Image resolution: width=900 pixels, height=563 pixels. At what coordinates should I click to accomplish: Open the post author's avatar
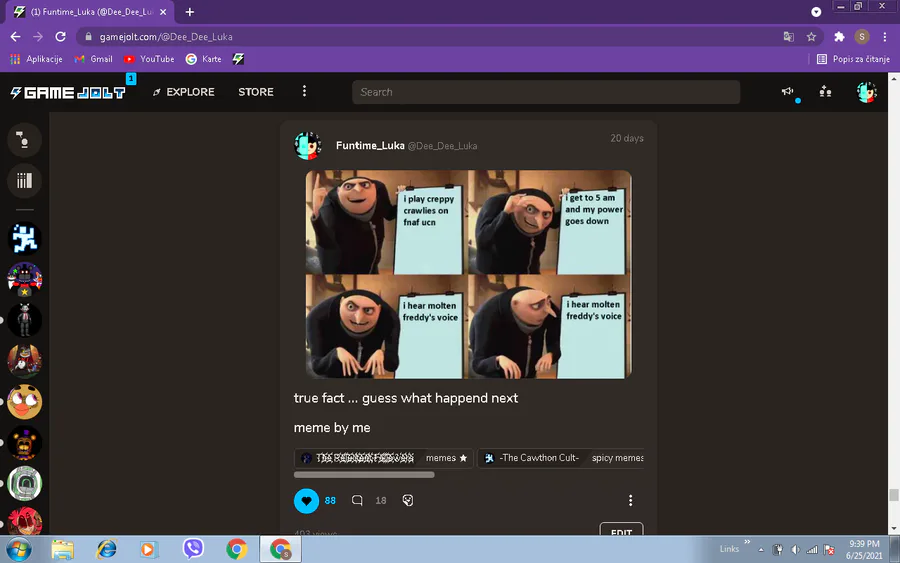[308, 146]
